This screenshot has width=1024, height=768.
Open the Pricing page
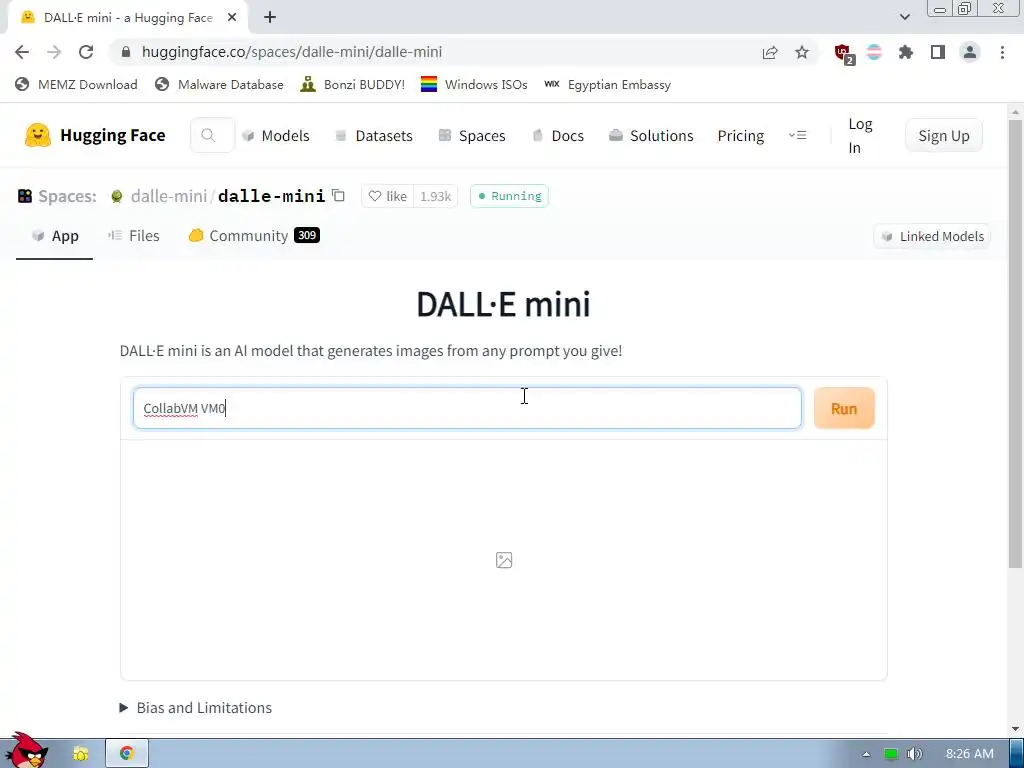(741, 135)
